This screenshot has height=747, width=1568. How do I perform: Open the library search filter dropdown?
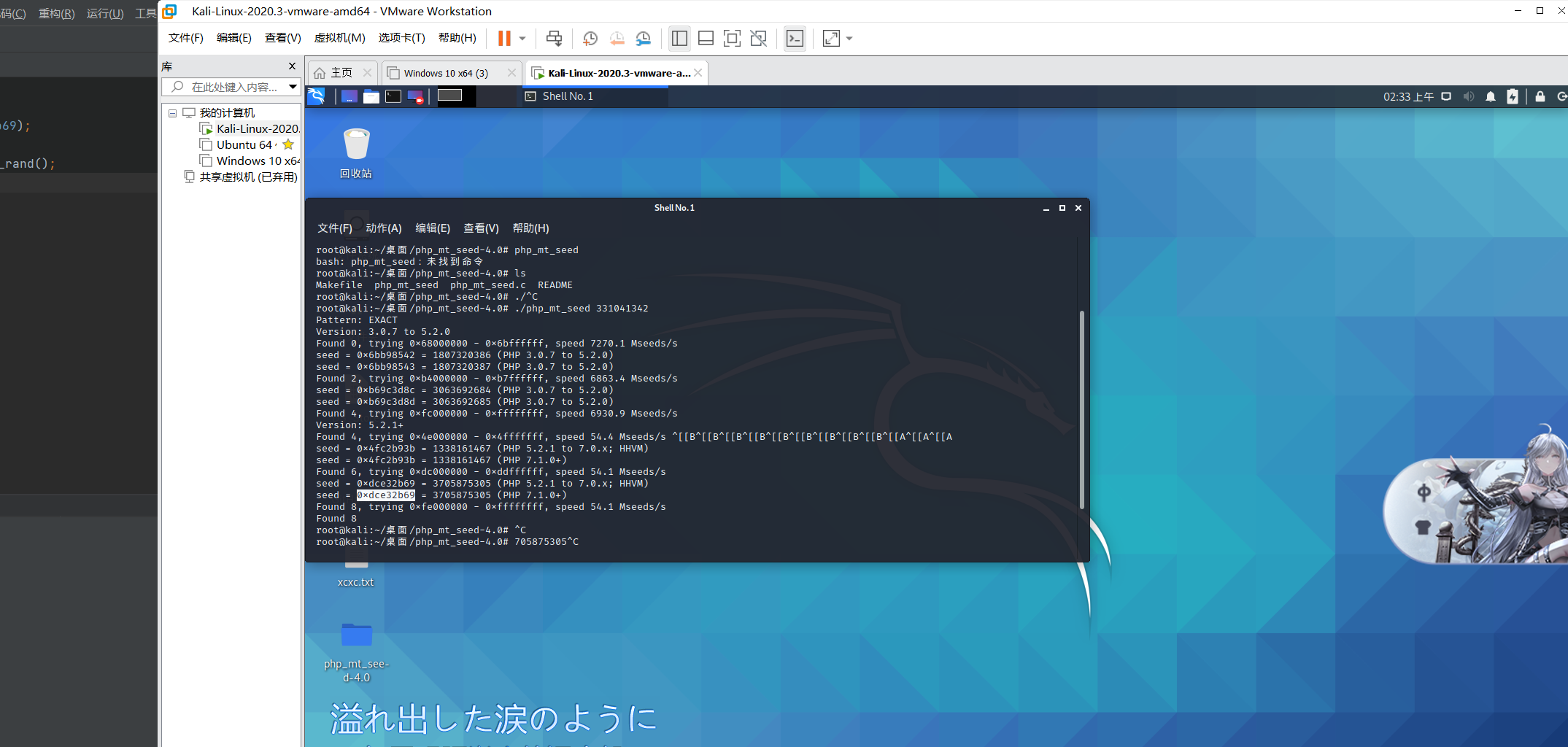(293, 87)
